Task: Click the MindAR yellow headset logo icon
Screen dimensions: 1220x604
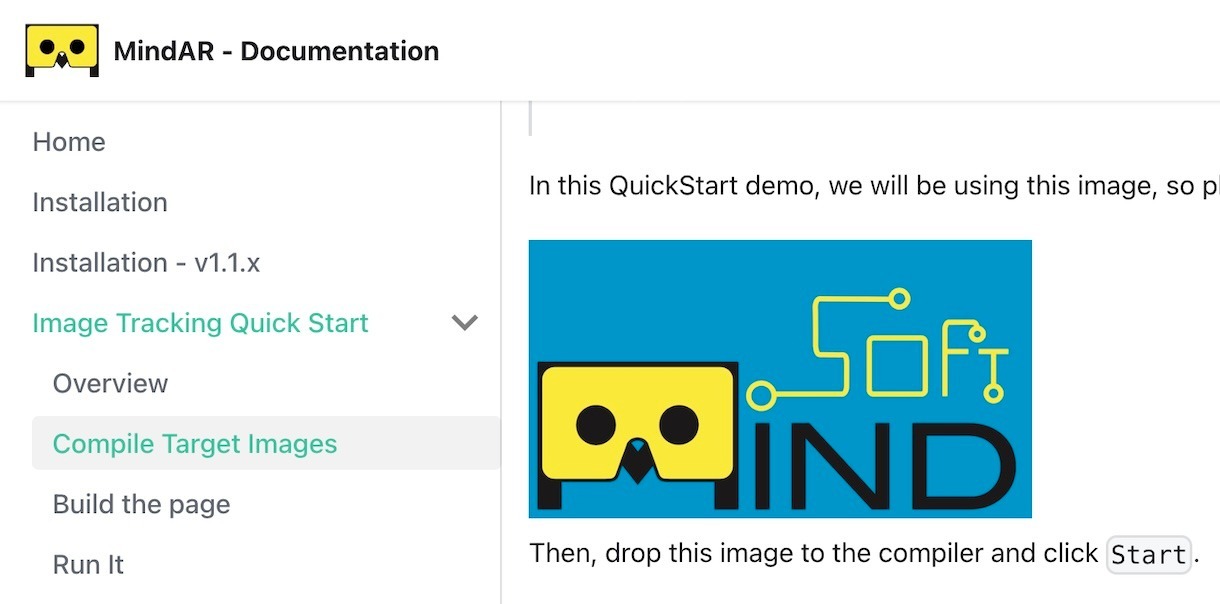Action: pyautogui.click(x=62, y=51)
